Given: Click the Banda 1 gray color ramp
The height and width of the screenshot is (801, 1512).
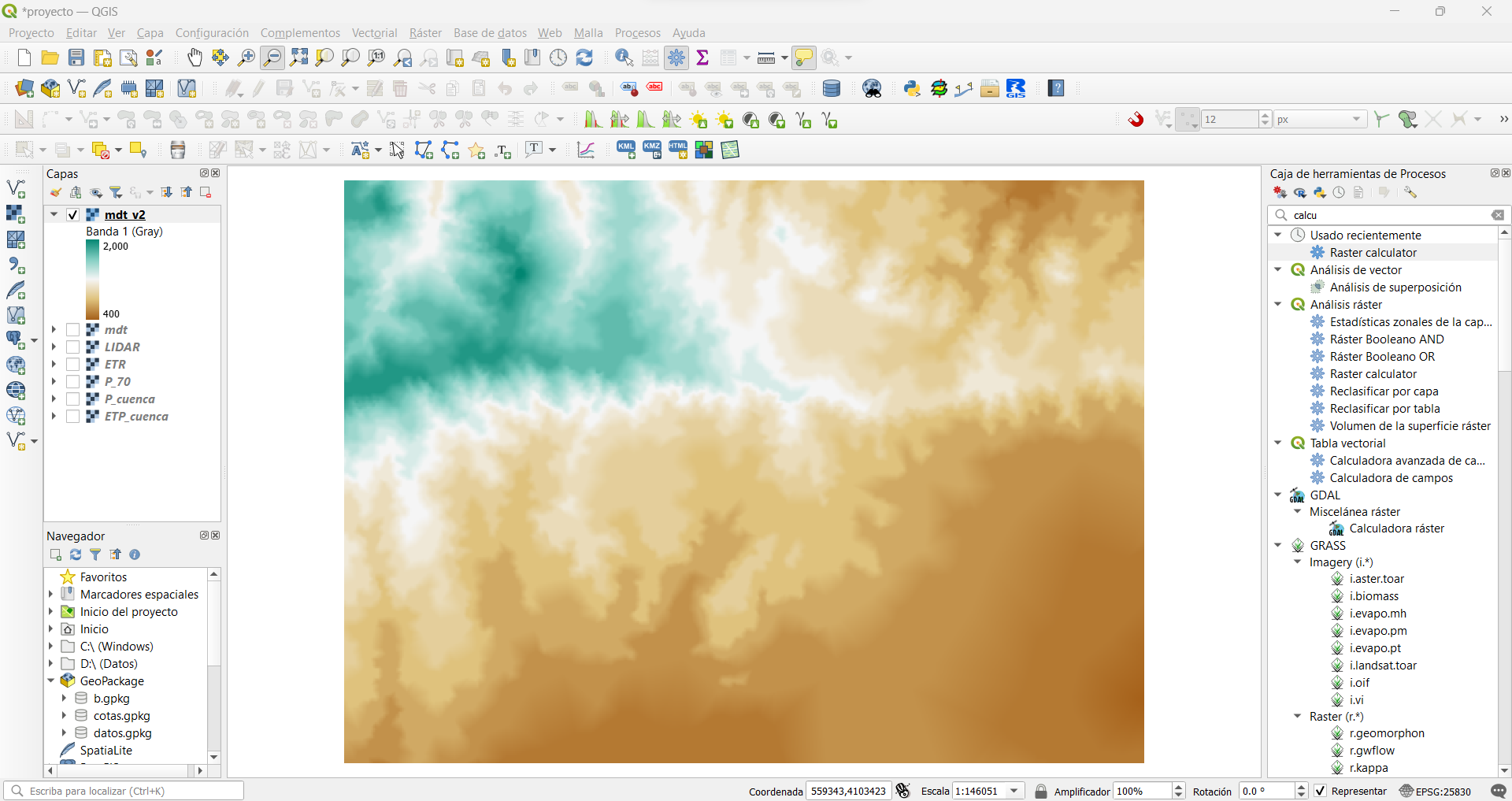Looking at the screenshot, I should (x=92, y=277).
